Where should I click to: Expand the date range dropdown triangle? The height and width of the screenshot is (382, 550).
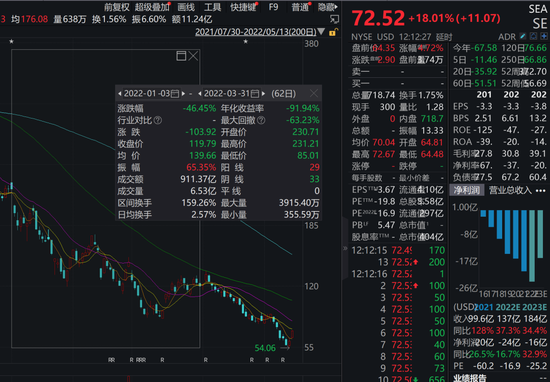click(x=321, y=32)
